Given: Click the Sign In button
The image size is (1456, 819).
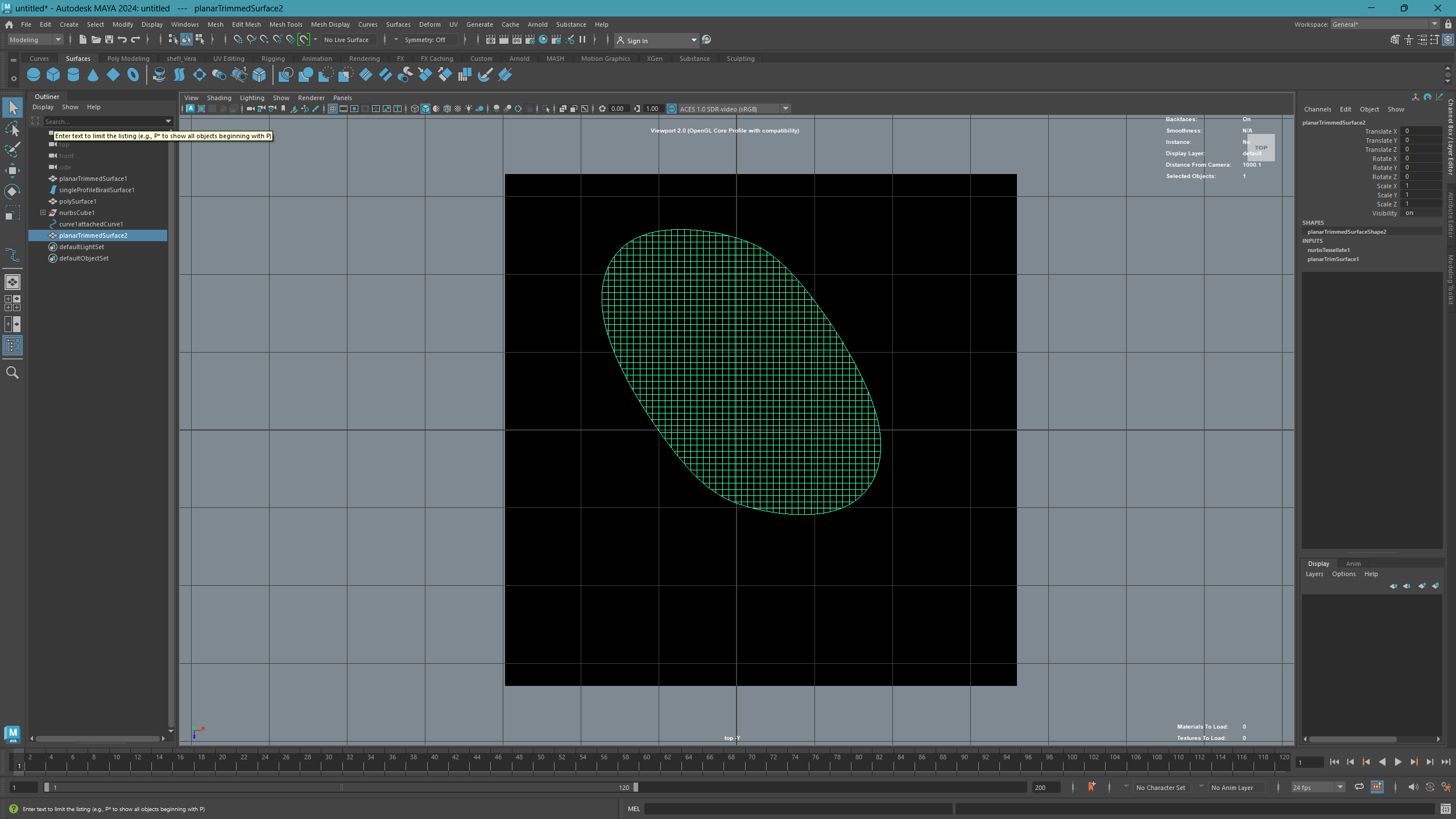Looking at the screenshot, I should 637,40.
